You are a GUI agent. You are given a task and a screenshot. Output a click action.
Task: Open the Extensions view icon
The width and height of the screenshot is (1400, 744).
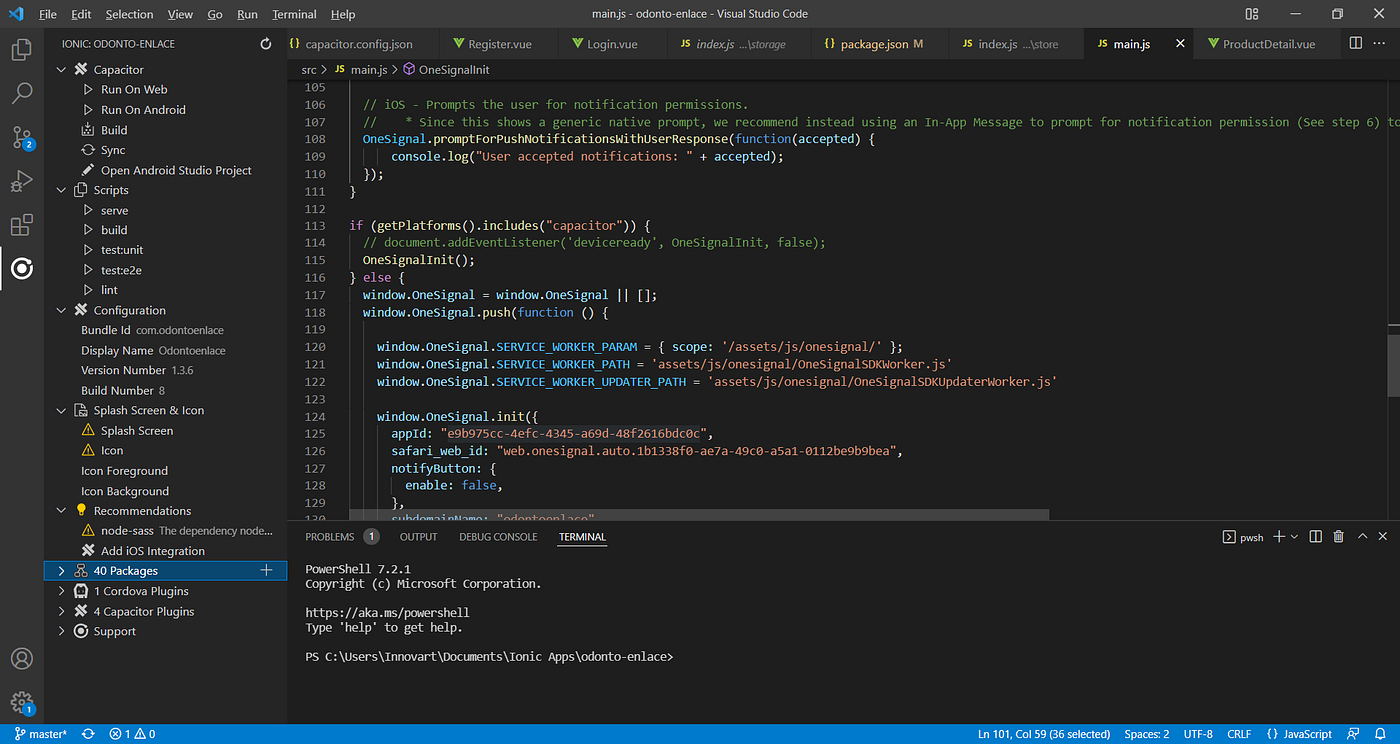coord(21,225)
